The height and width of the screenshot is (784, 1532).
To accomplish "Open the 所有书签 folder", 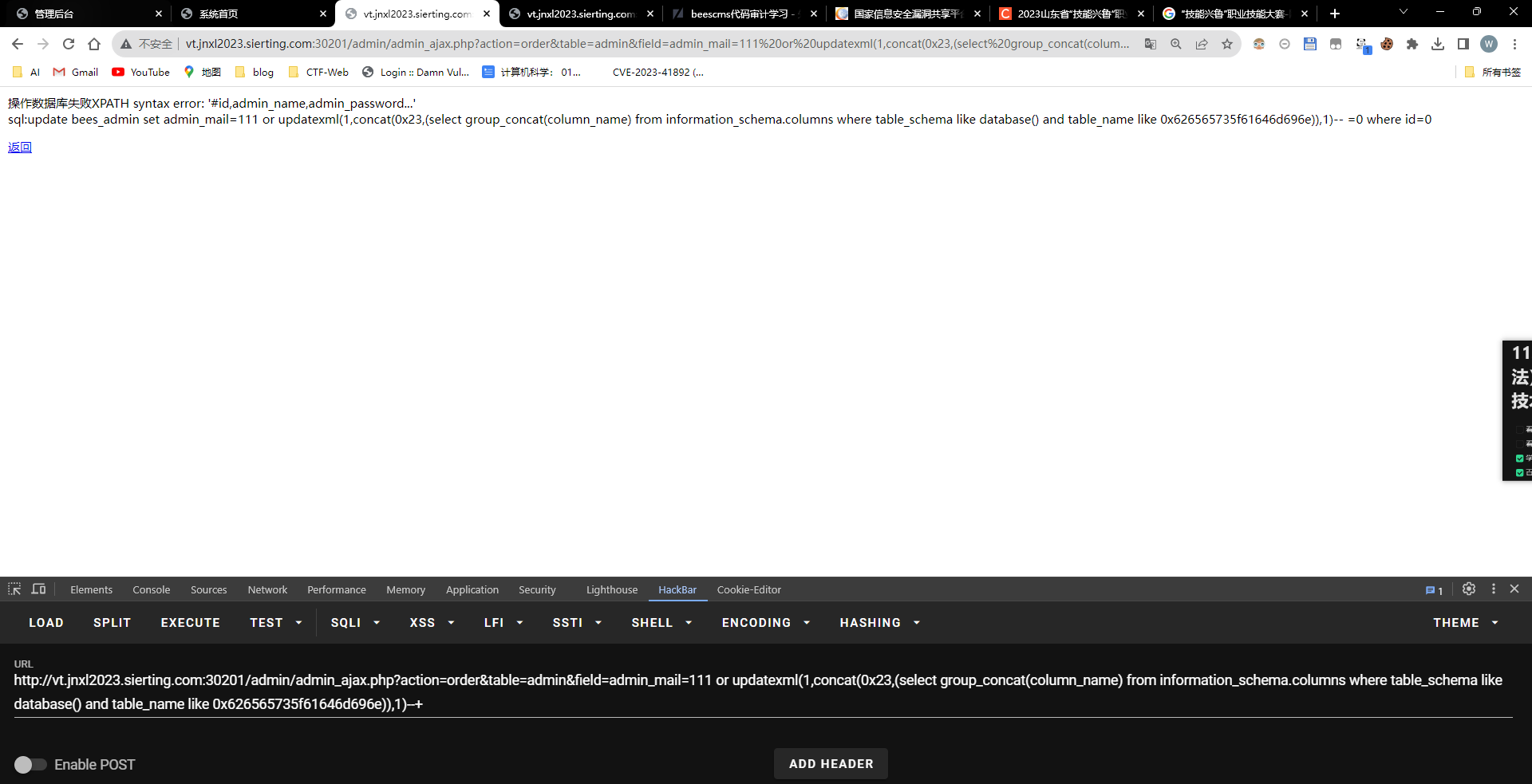I will point(1493,72).
